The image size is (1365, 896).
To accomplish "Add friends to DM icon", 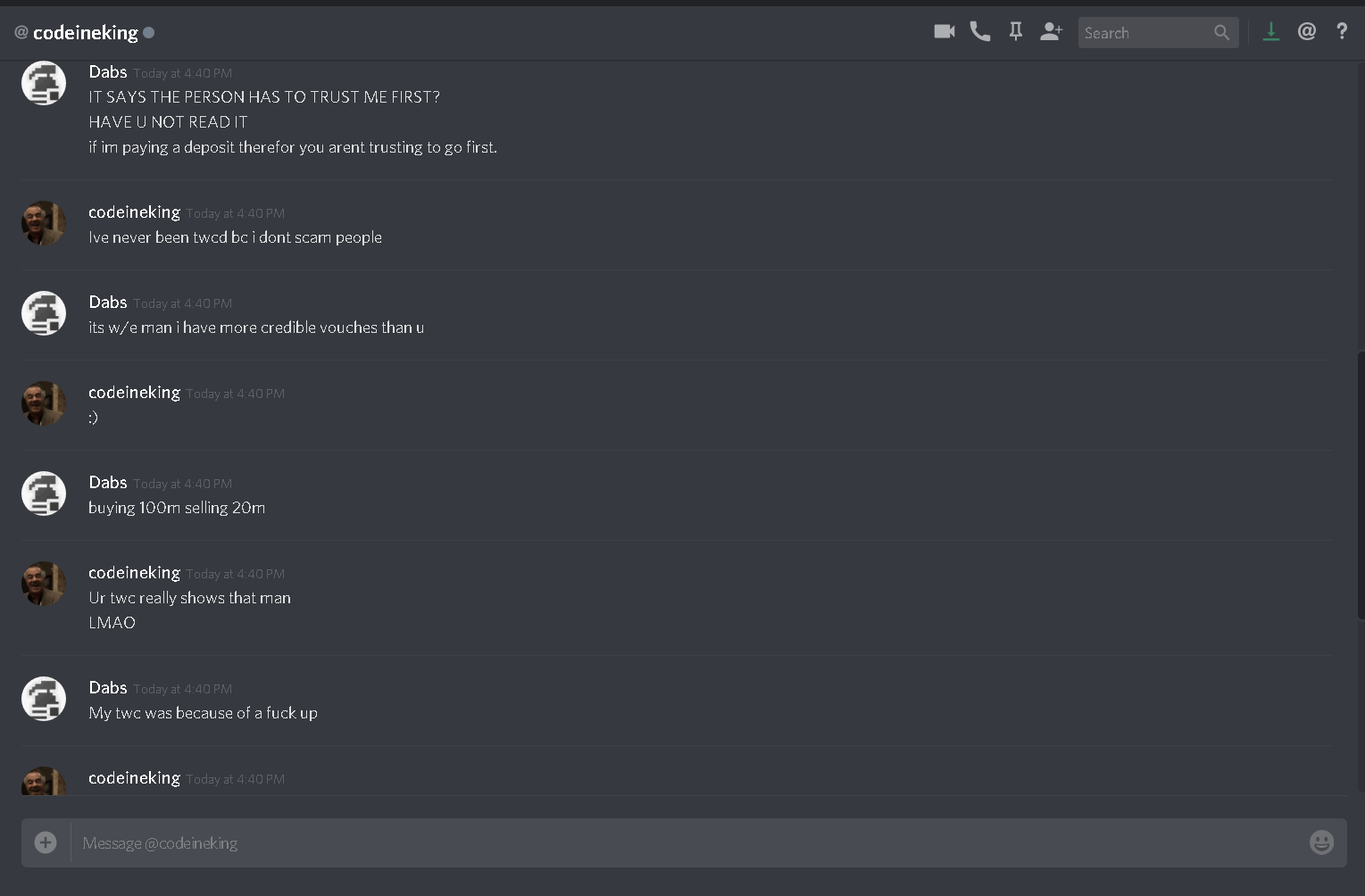I will tap(1052, 32).
